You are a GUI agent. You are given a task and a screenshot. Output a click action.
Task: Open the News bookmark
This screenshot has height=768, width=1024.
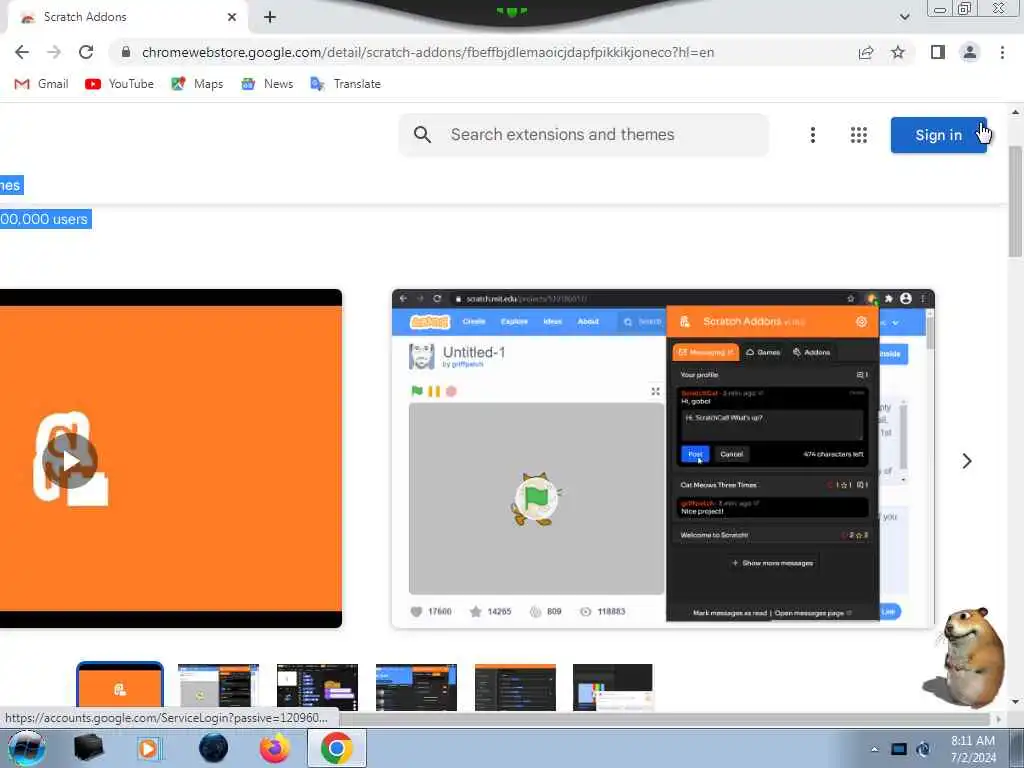(x=267, y=84)
